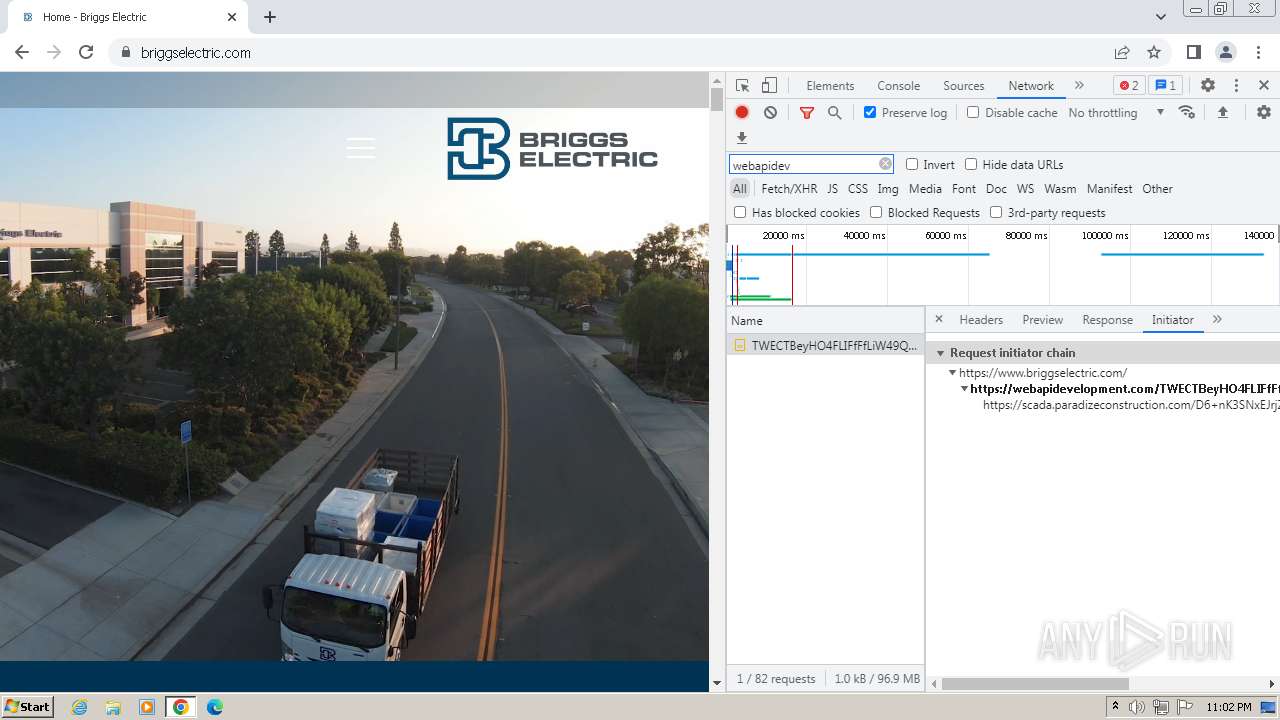The height and width of the screenshot is (720, 1280).
Task: Clear the network log icon
Action: coord(770,113)
